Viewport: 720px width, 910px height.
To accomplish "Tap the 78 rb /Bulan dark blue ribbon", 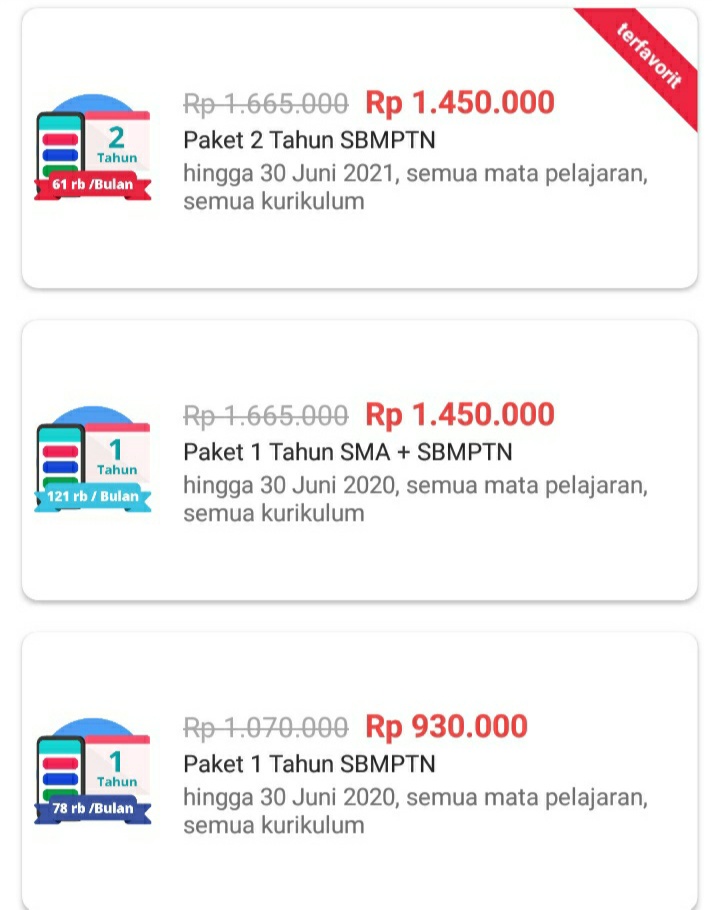I will point(93,808).
